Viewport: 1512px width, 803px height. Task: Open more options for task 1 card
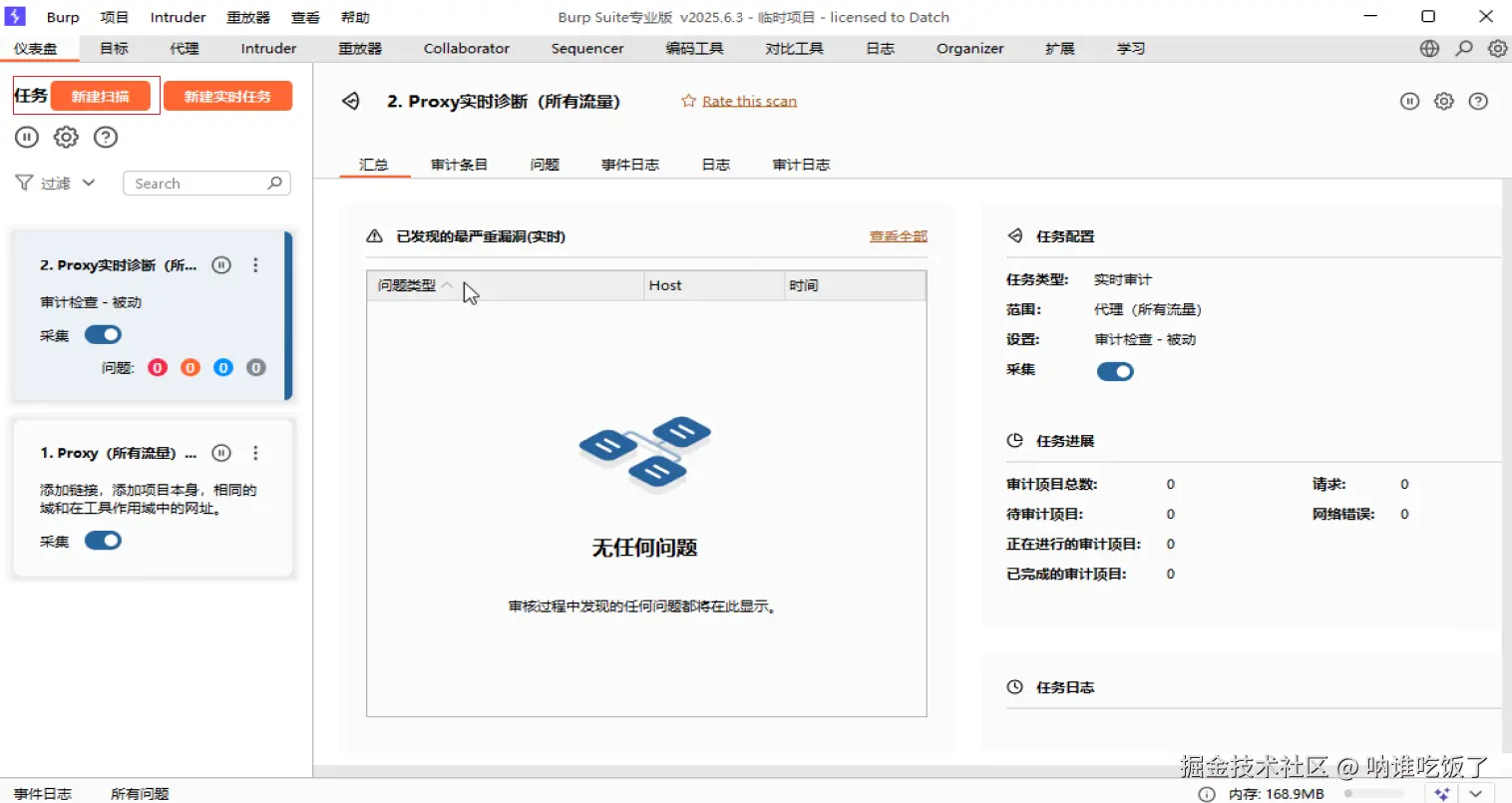click(x=255, y=453)
